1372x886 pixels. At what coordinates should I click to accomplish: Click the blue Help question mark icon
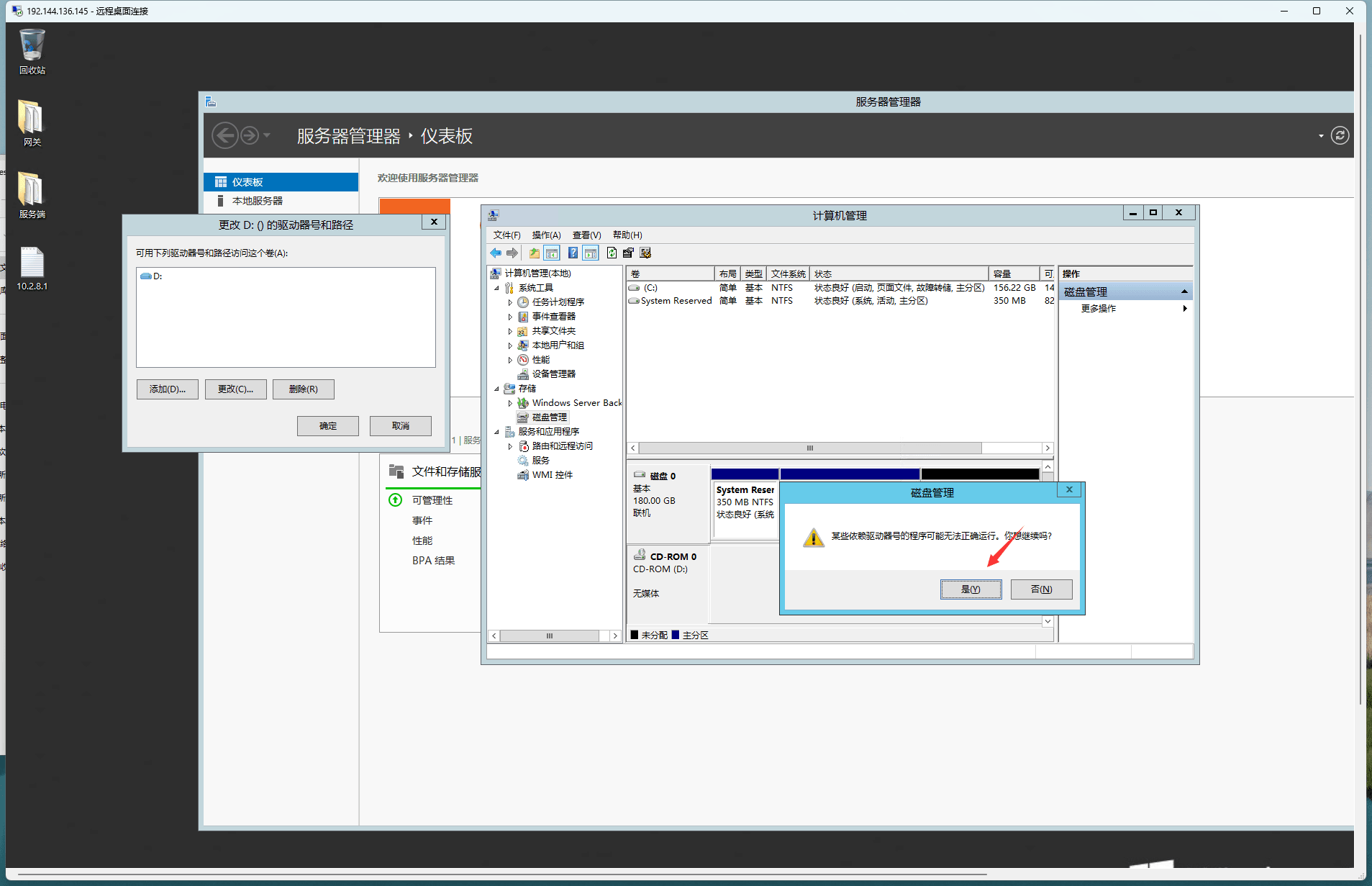[573, 253]
